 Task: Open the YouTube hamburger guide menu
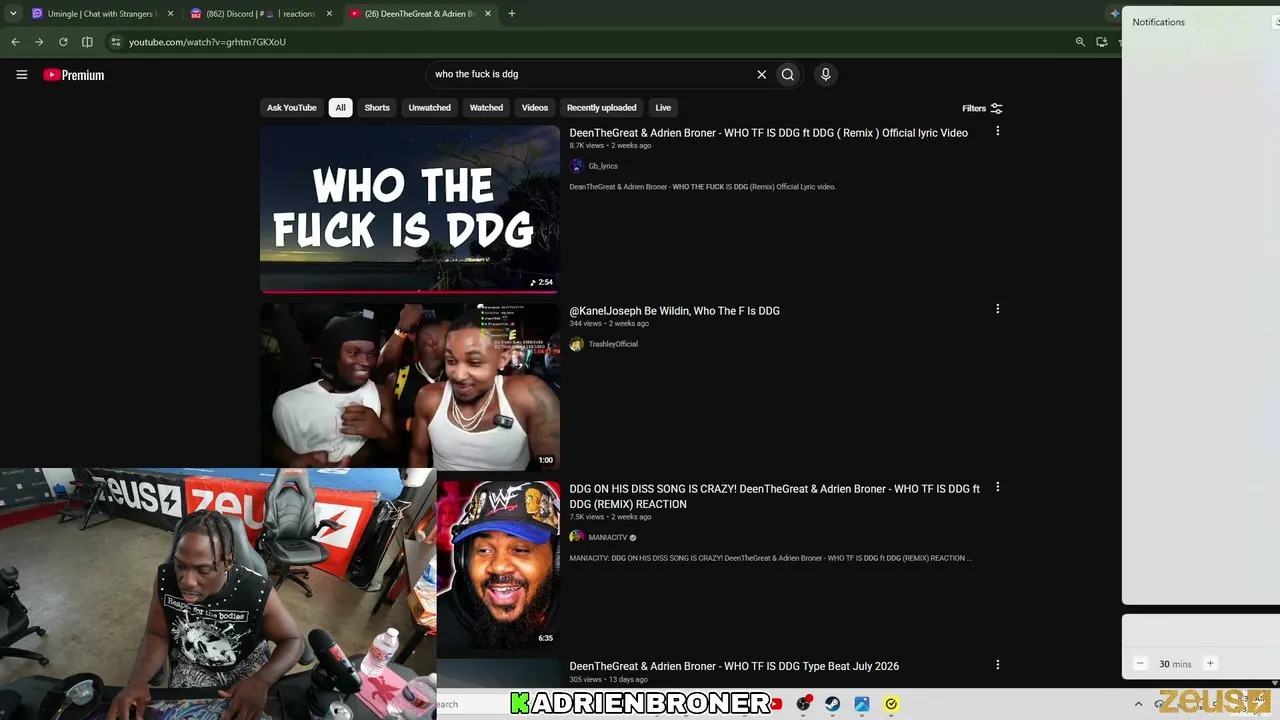(x=21, y=75)
